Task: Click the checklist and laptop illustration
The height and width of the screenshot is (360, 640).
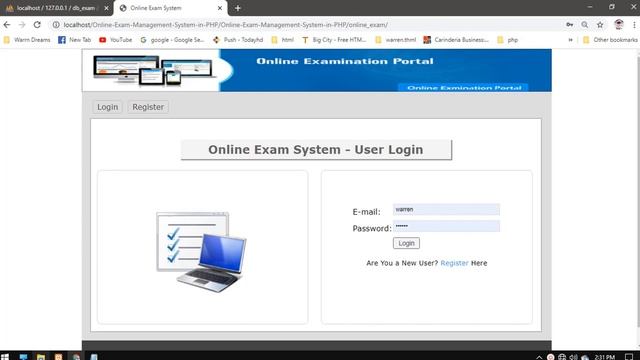Action: (x=202, y=252)
